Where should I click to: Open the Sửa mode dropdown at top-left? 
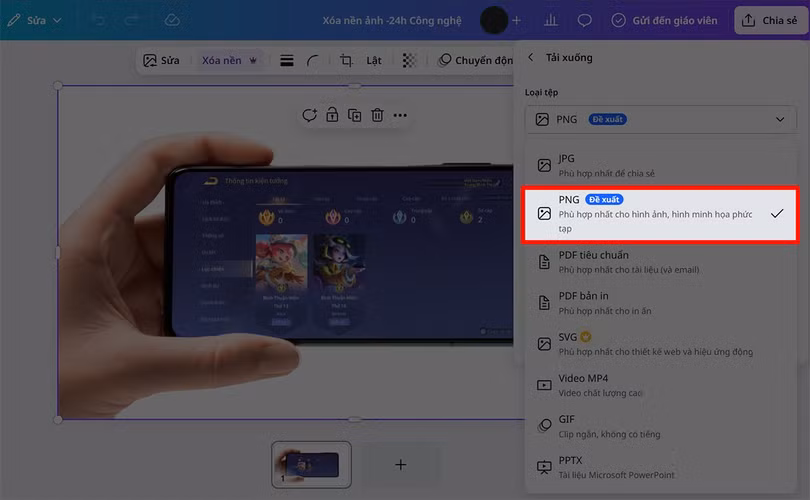(x=35, y=20)
